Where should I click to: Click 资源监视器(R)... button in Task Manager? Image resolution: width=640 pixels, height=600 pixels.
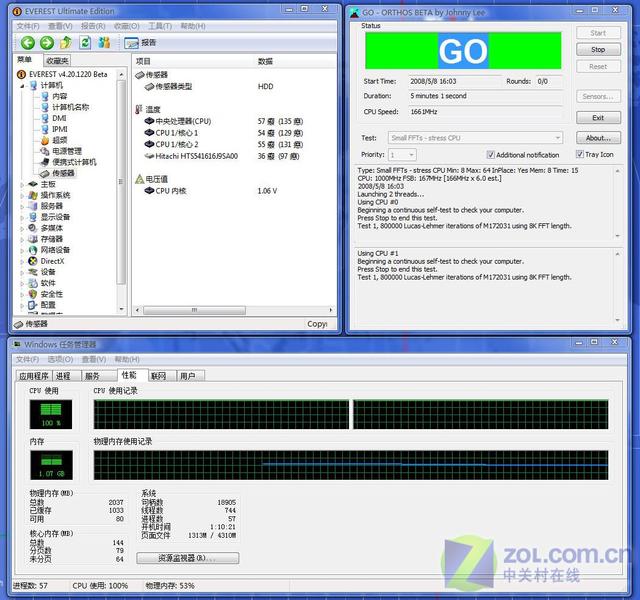coord(188,558)
